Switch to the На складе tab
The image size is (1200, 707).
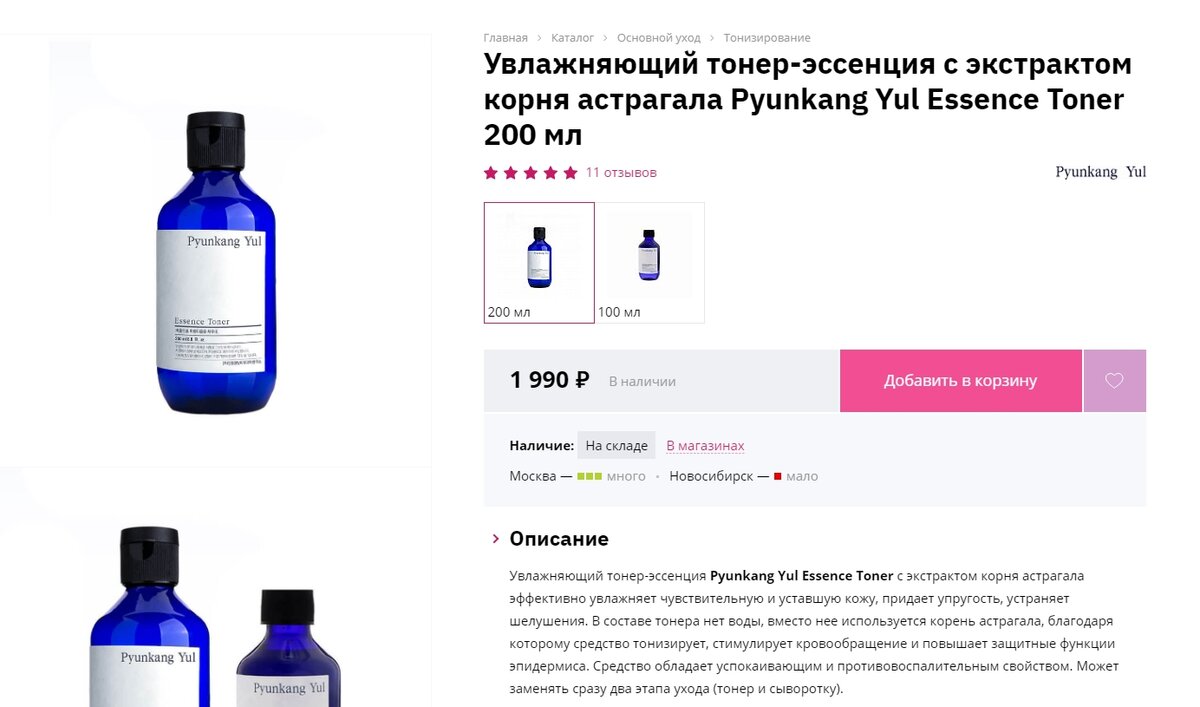click(x=617, y=446)
